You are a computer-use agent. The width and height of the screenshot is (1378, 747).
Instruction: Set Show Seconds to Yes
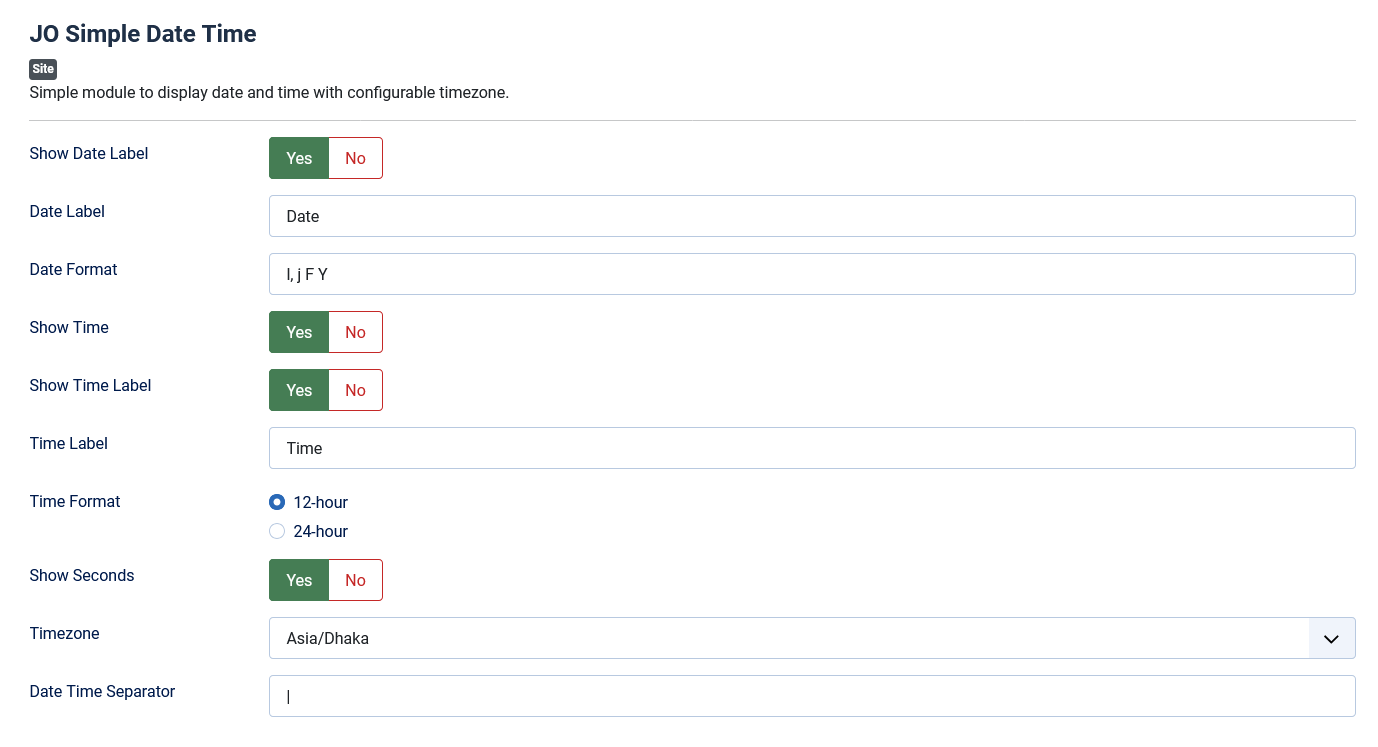(299, 580)
